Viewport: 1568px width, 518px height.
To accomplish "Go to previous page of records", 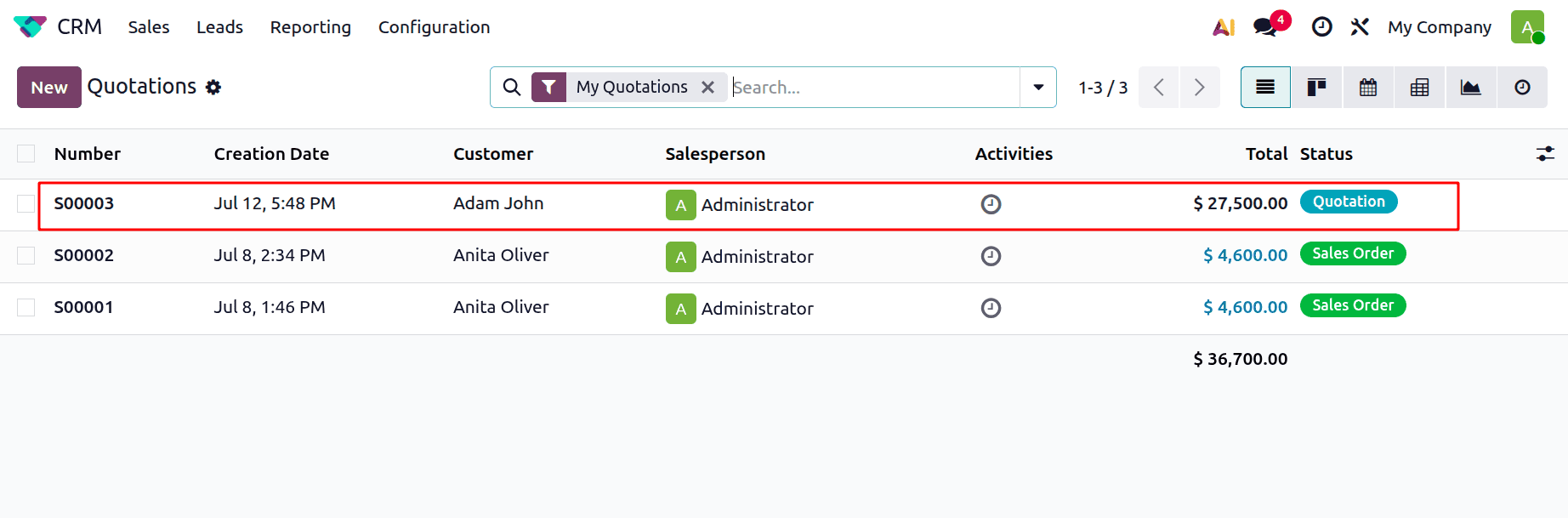I will (x=1159, y=87).
